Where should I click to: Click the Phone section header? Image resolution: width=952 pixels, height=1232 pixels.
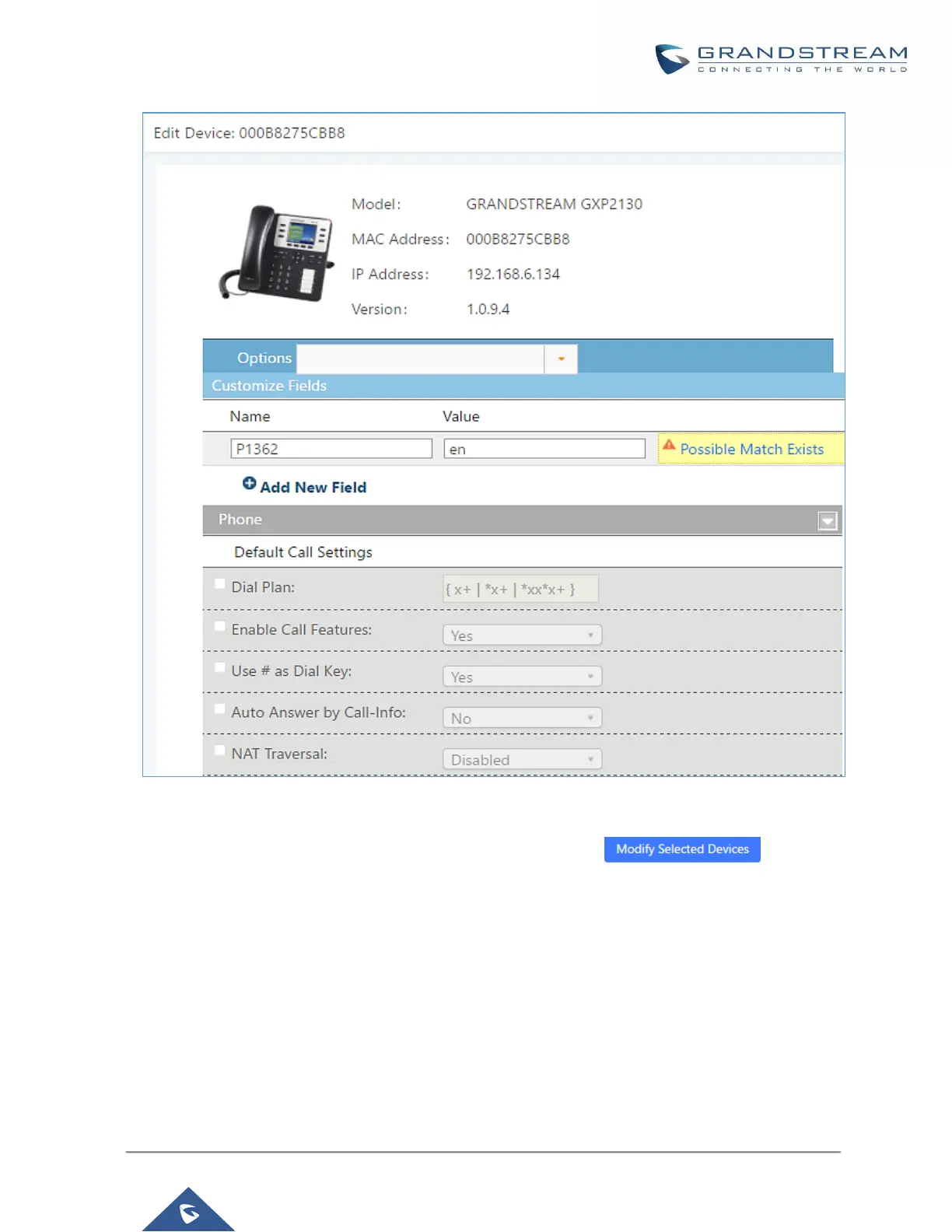point(522,520)
